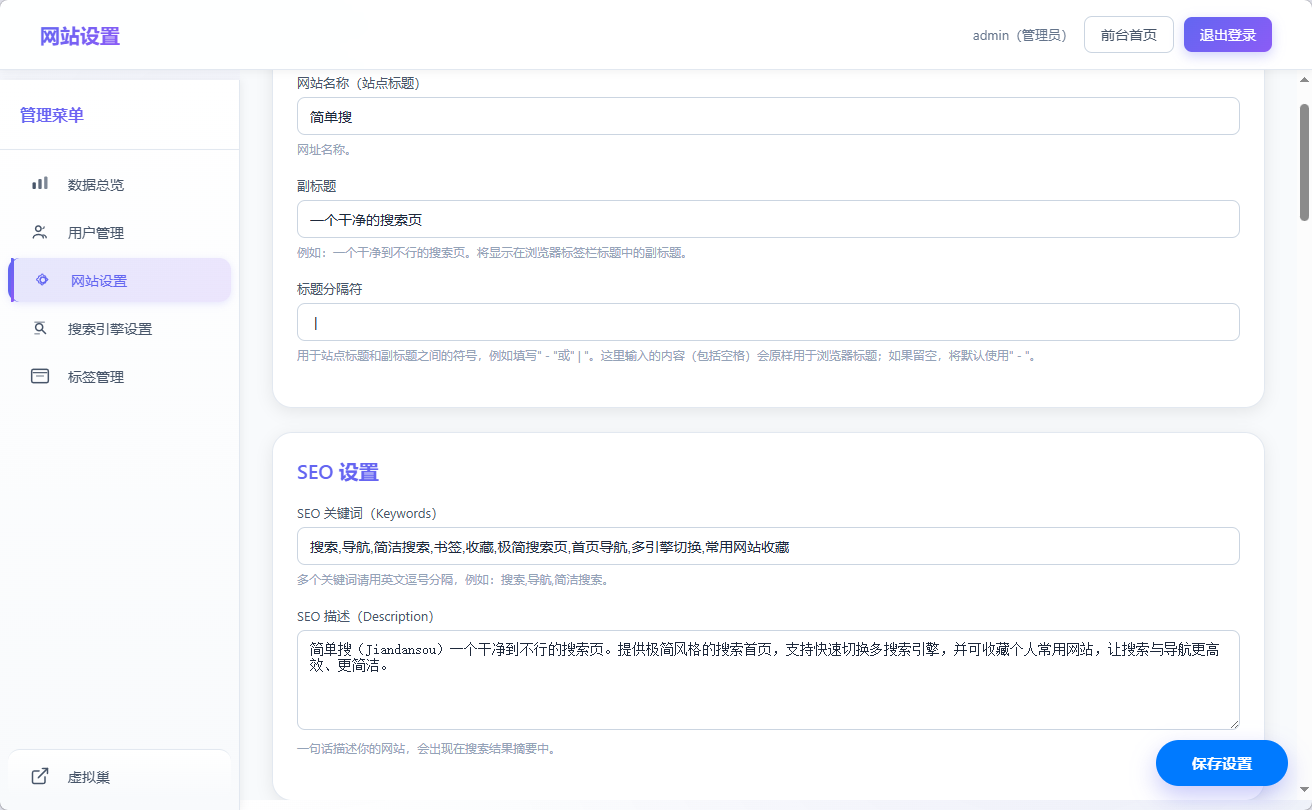
Task: Click the tag icon beside 标签管理
Action: [x=39, y=376]
